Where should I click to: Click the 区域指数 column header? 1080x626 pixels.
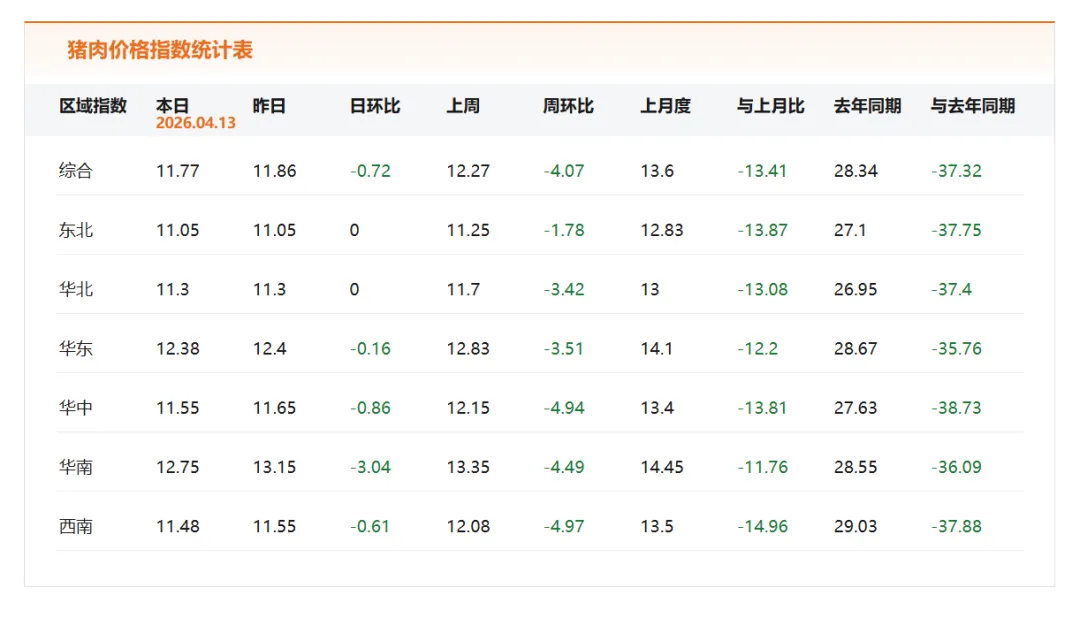(93, 106)
